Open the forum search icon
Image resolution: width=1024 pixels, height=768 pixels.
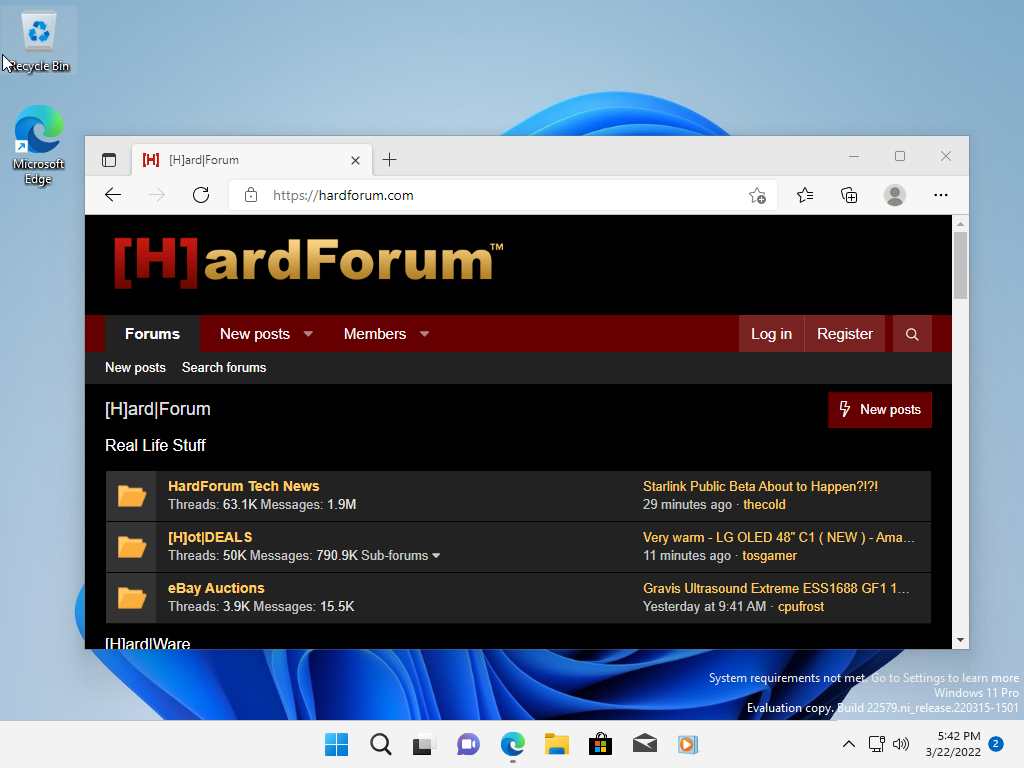point(912,334)
